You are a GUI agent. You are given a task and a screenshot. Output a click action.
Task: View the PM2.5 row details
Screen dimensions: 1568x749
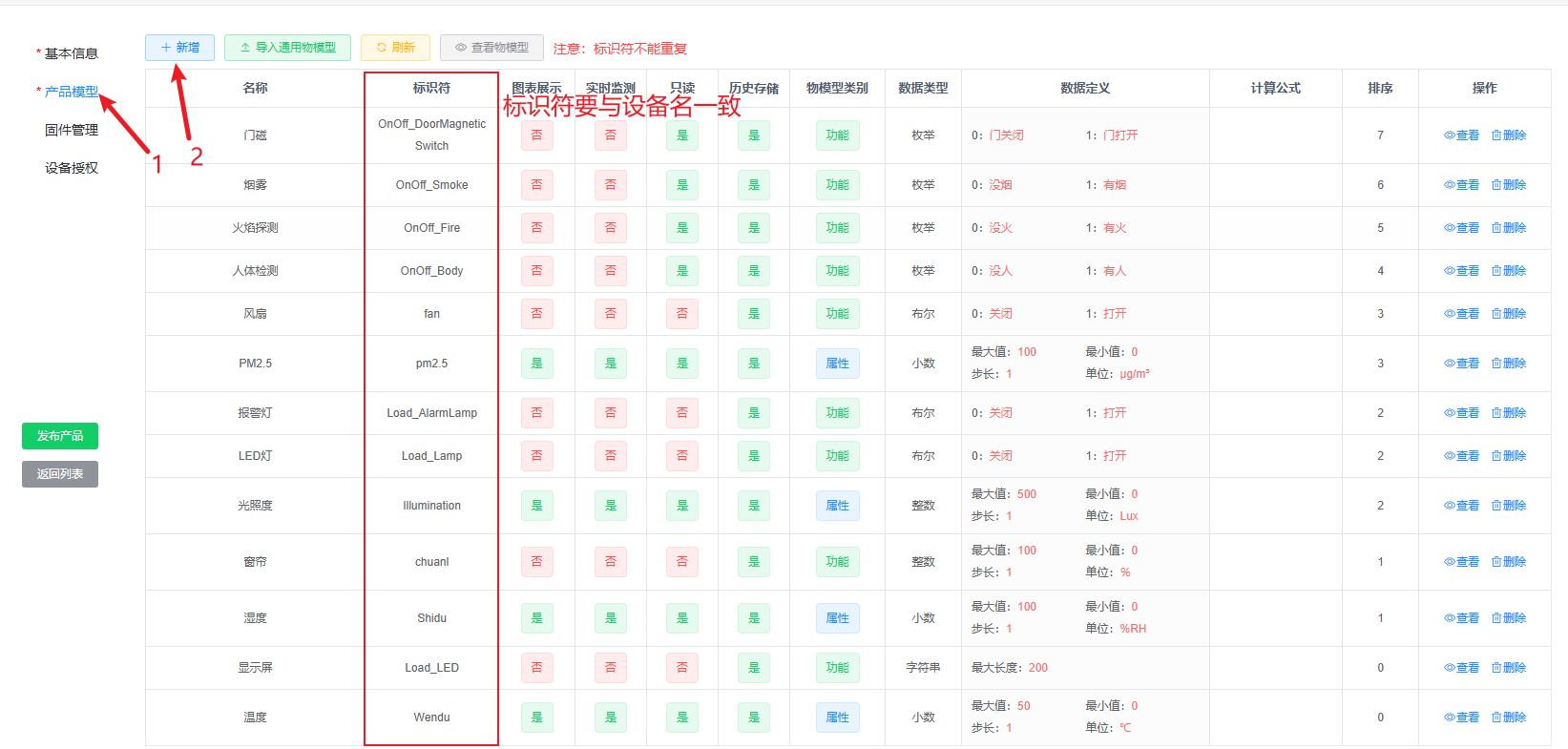click(1461, 364)
